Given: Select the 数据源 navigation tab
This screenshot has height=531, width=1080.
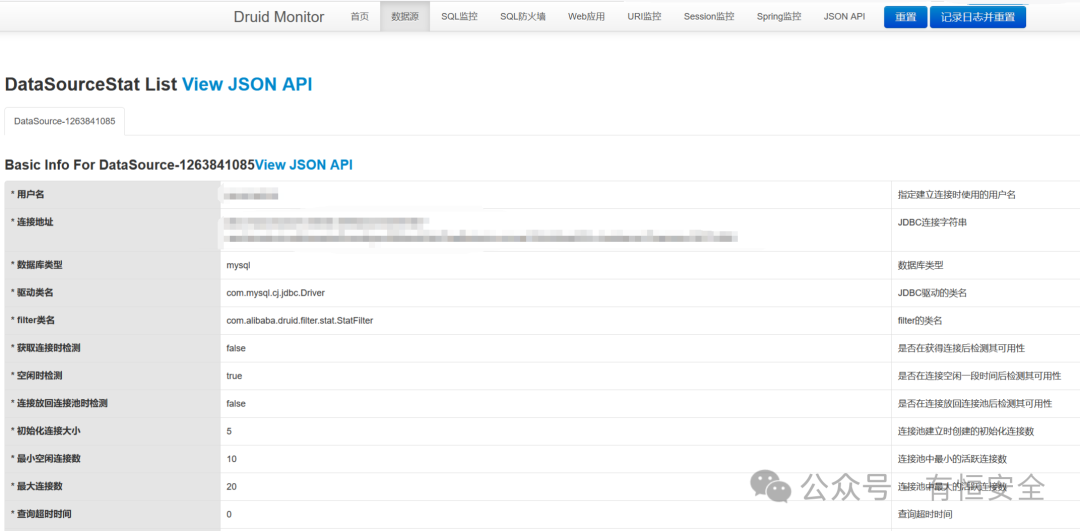Looking at the screenshot, I should tap(405, 17).
